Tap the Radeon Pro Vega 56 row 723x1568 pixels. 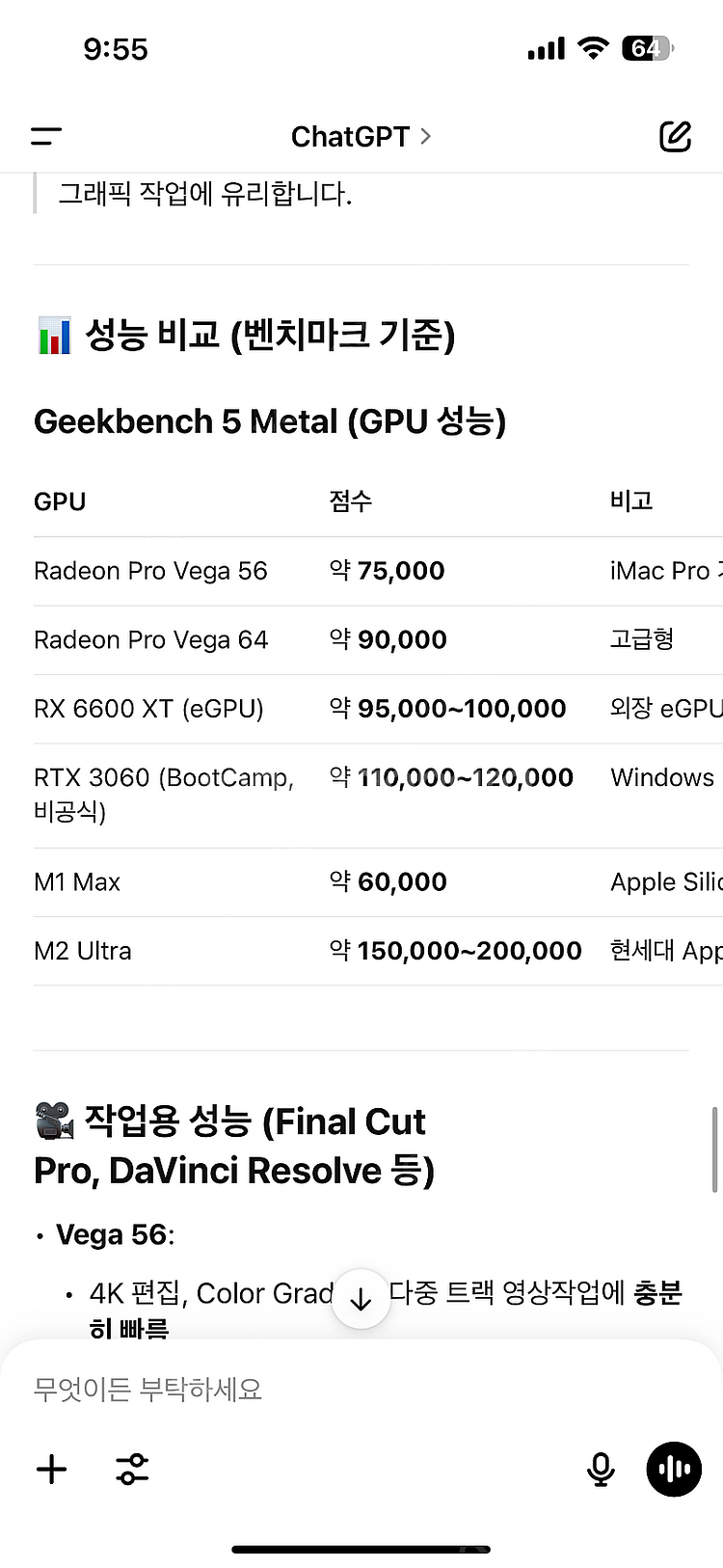click(x=378, y=571)
